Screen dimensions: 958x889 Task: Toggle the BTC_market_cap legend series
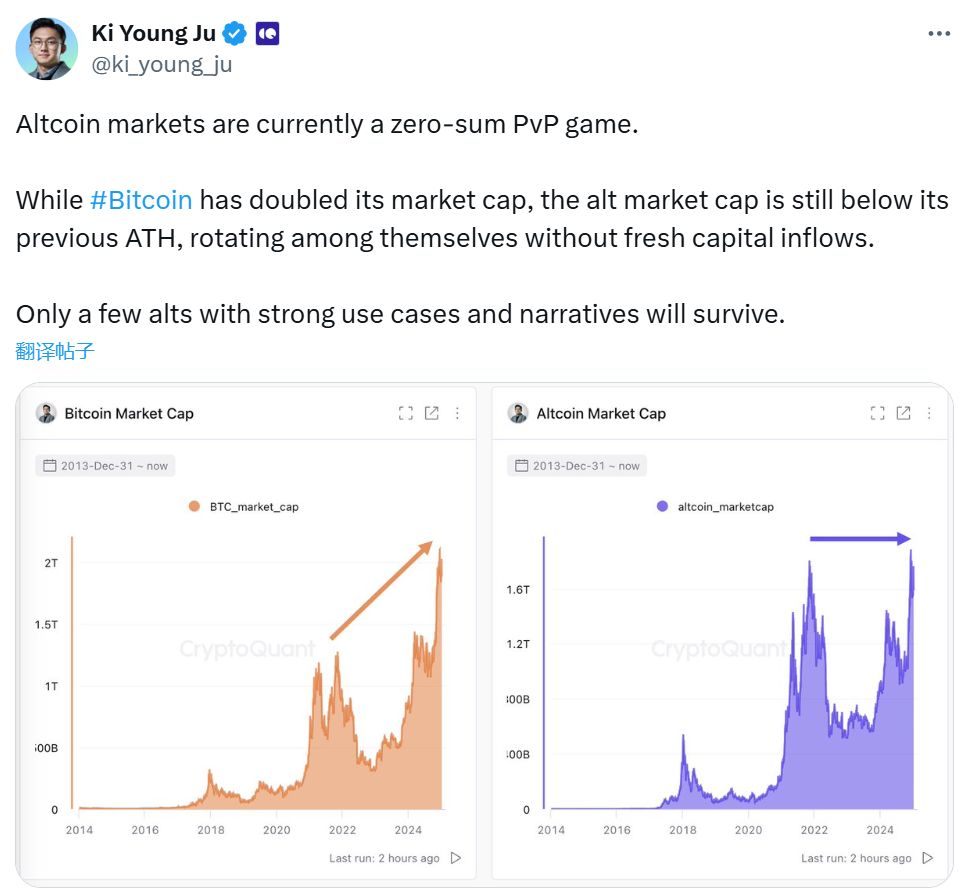(x=243, y=507)
